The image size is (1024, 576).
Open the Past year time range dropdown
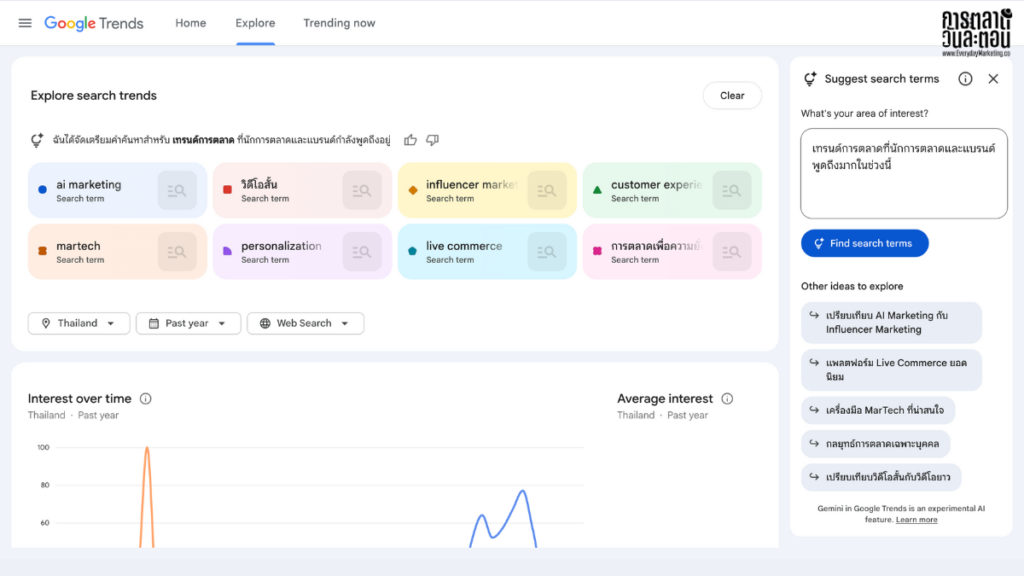click(188, 323)
